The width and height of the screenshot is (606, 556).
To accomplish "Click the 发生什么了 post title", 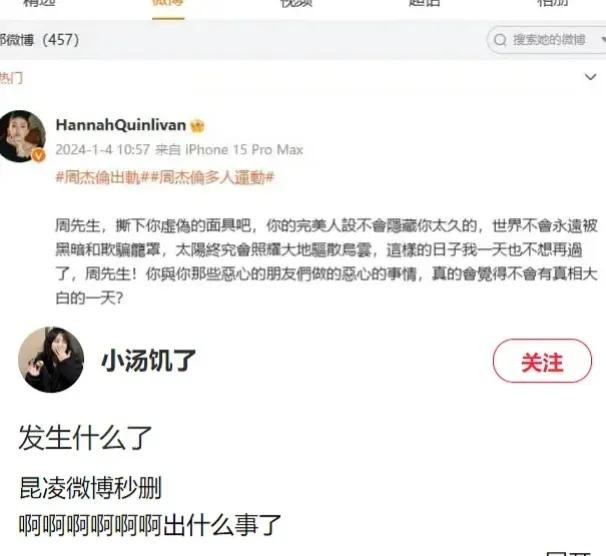I will pyautogui.click(x=85, y=438).
